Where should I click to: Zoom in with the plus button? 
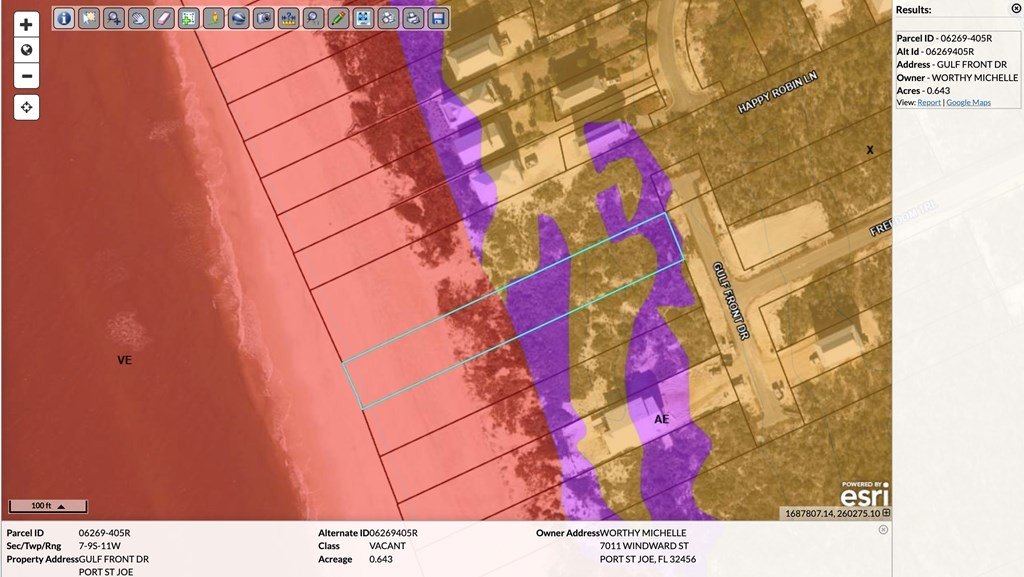click(27, 25)
